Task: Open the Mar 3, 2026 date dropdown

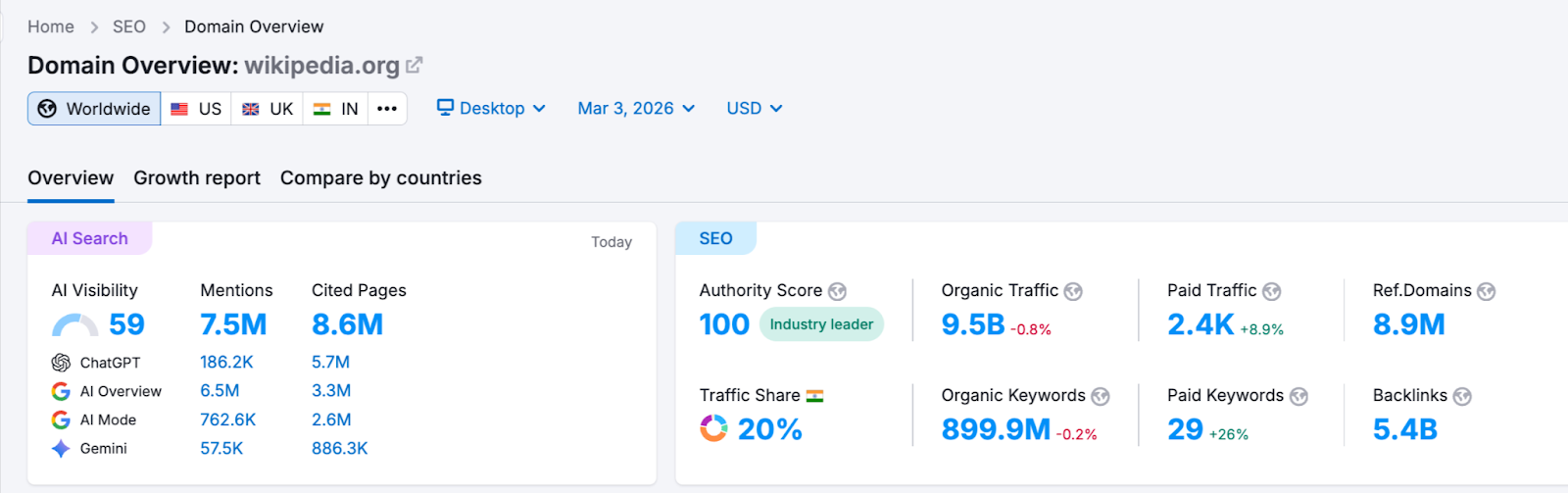Action: [636, 108]
